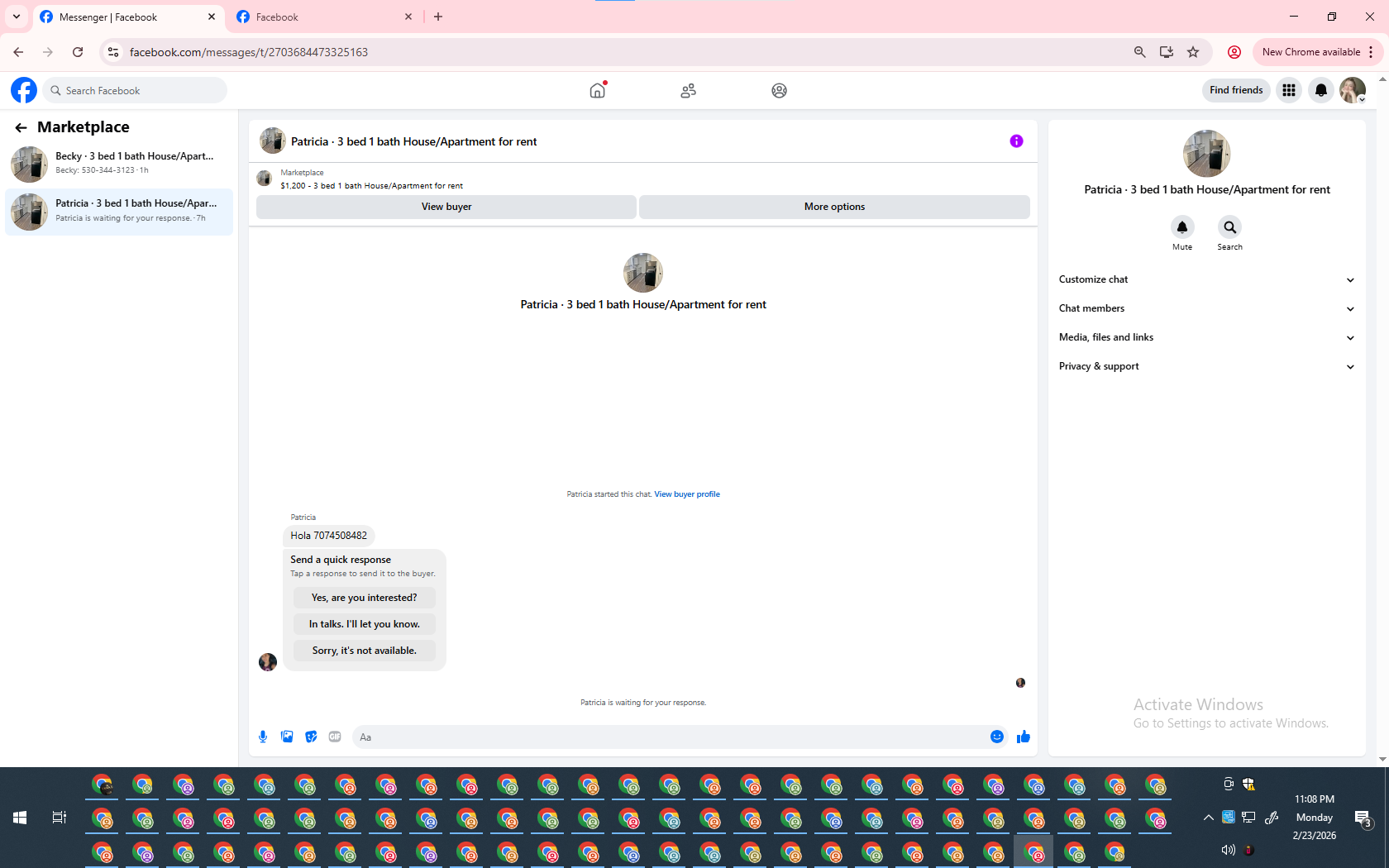
Task: Show hidden system tray icons
Action: tap(1209, 818)
